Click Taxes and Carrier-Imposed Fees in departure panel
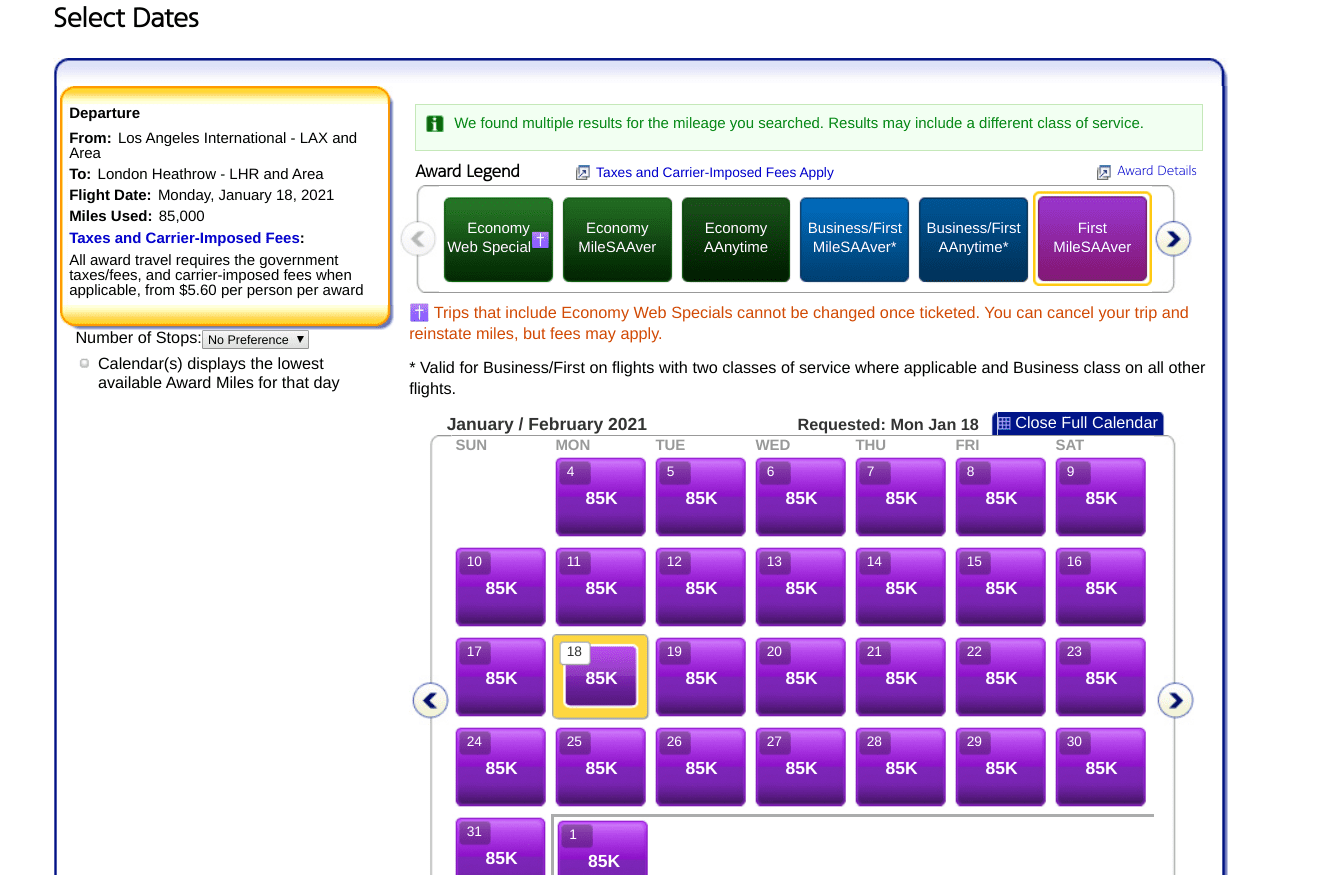Image resolution: width=1333 pixels, height=875 pixels. tap(186, 238)
